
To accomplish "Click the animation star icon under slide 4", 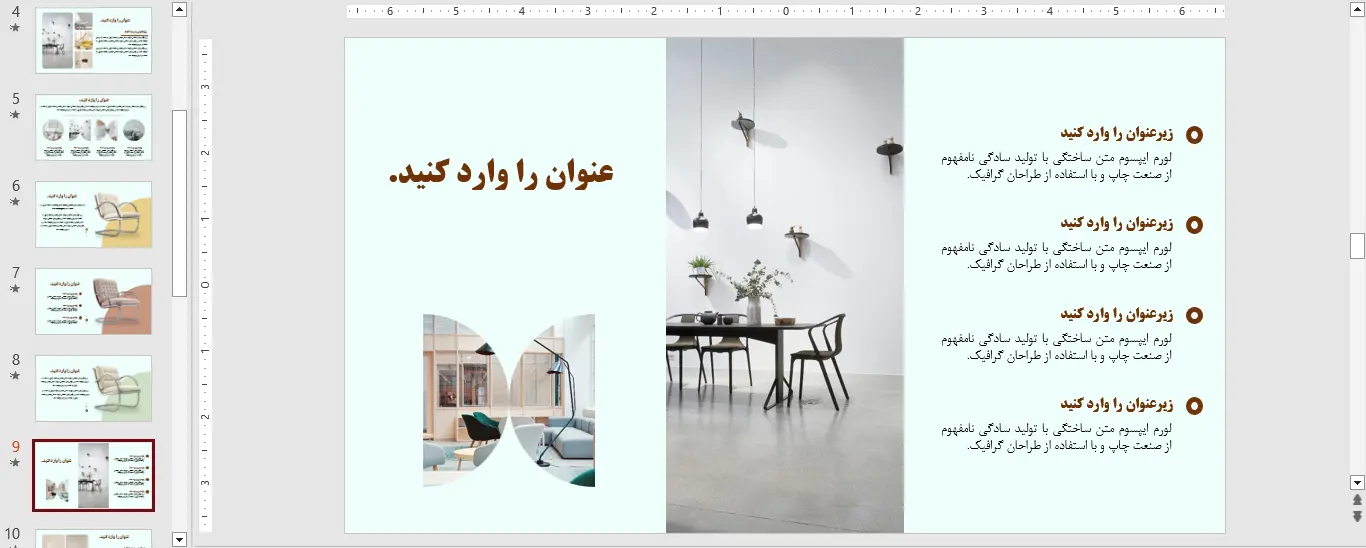I will pos(15,28).
